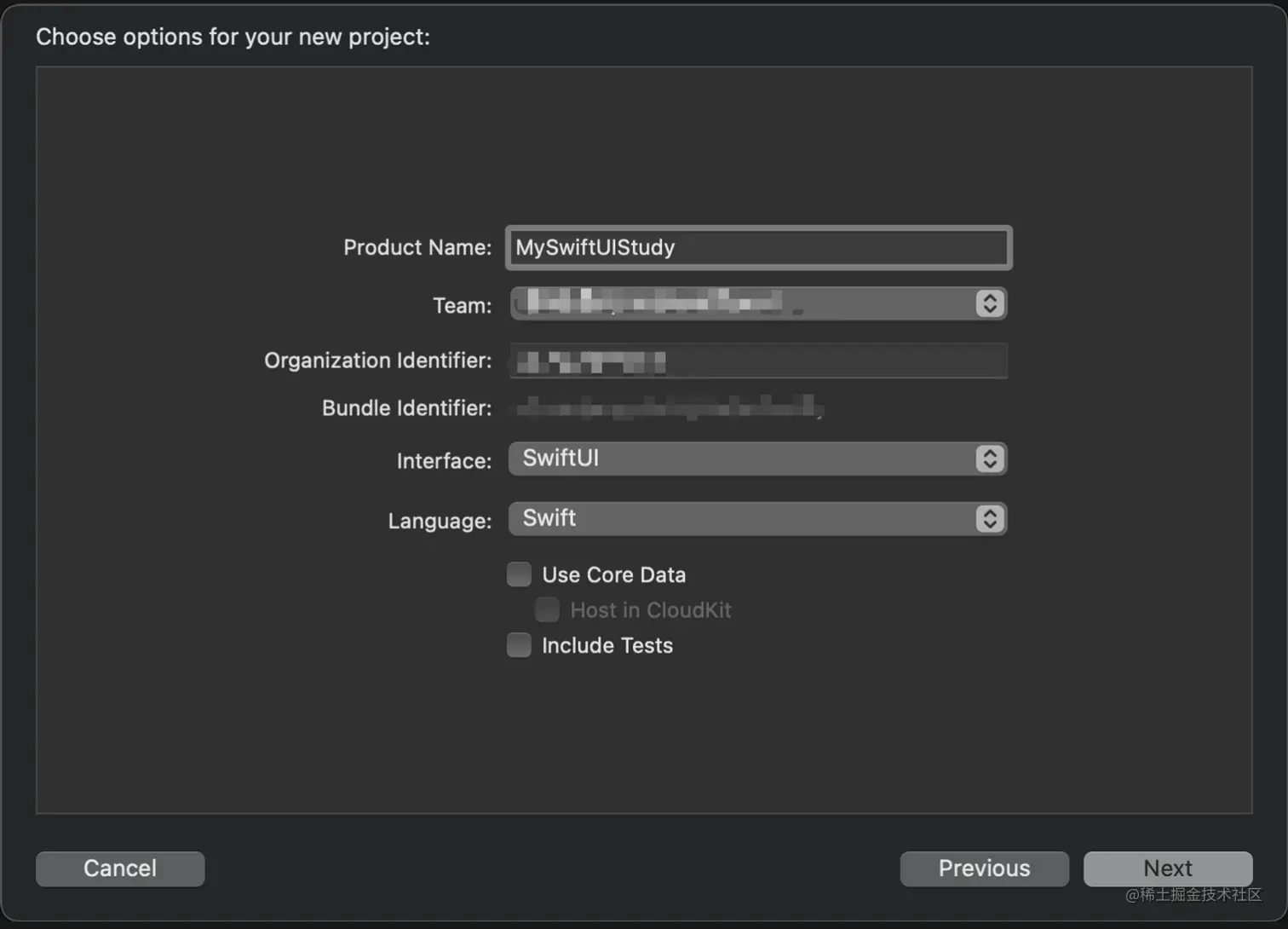This screenshot has height=929, width=1288.
Task: Click the up-down arrows on Language selector
Action: [x=989, y=519]
